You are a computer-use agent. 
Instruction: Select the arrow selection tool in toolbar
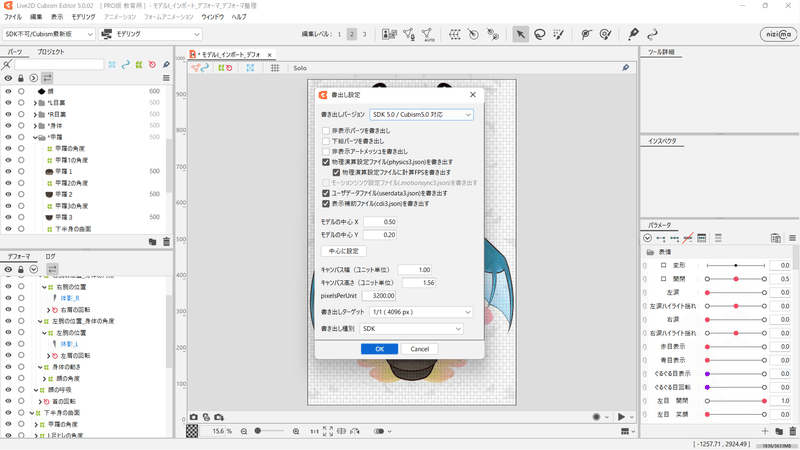click(x=520, y=34)
